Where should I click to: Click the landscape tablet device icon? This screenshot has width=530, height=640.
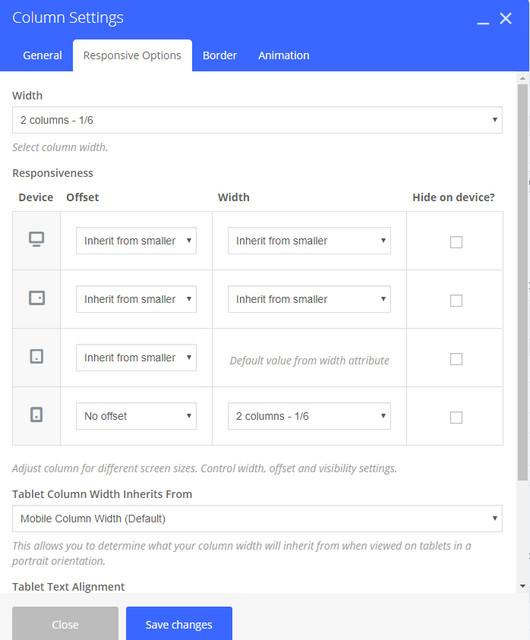[x=36, y=298]
